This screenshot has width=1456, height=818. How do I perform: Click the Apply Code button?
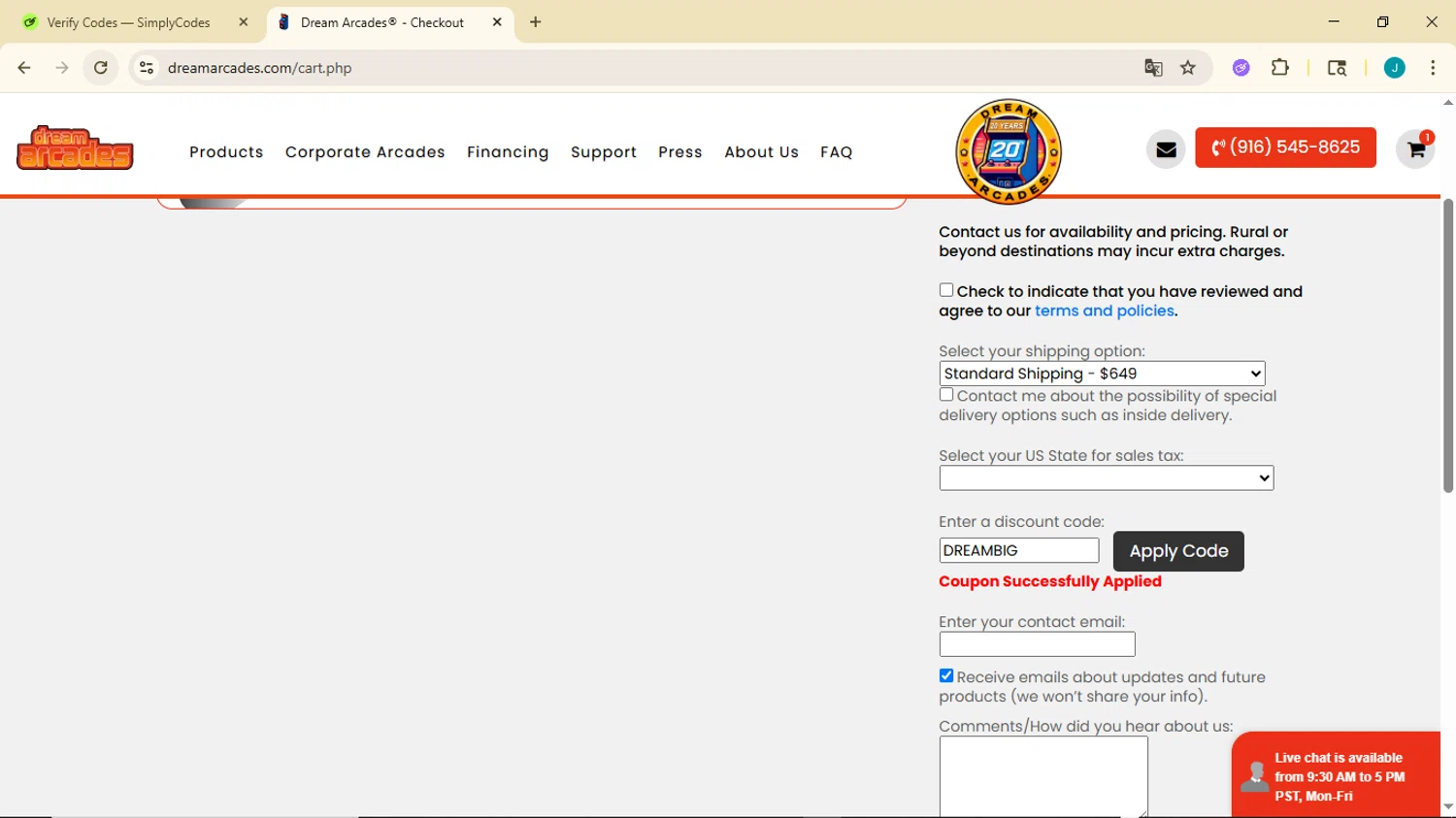tap(1178, 551)
